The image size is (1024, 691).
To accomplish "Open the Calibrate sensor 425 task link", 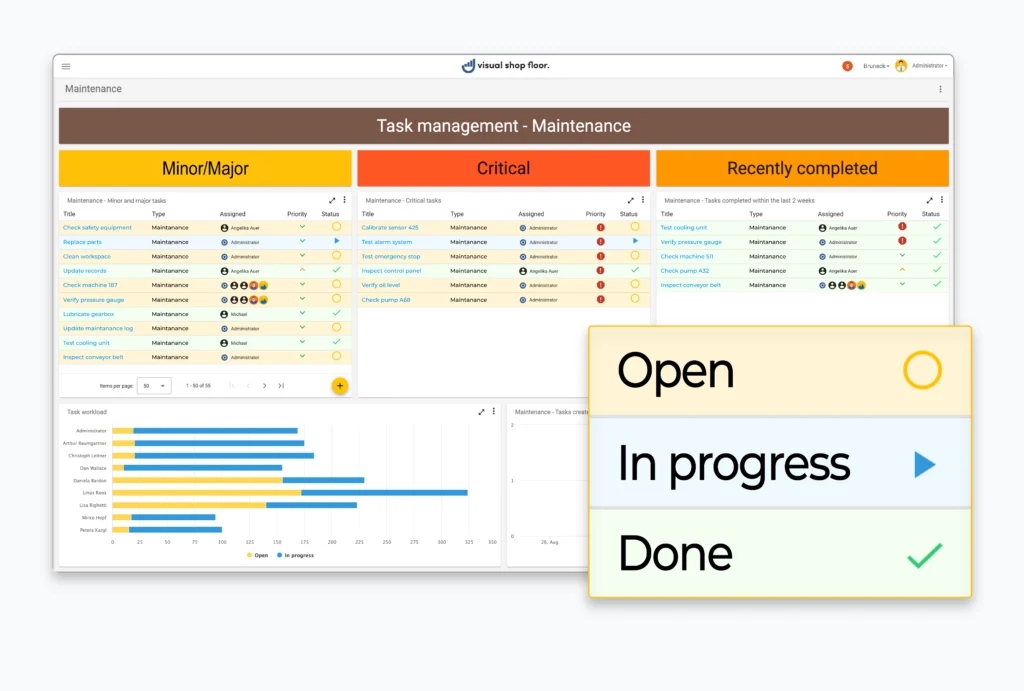I will (389, 227).
